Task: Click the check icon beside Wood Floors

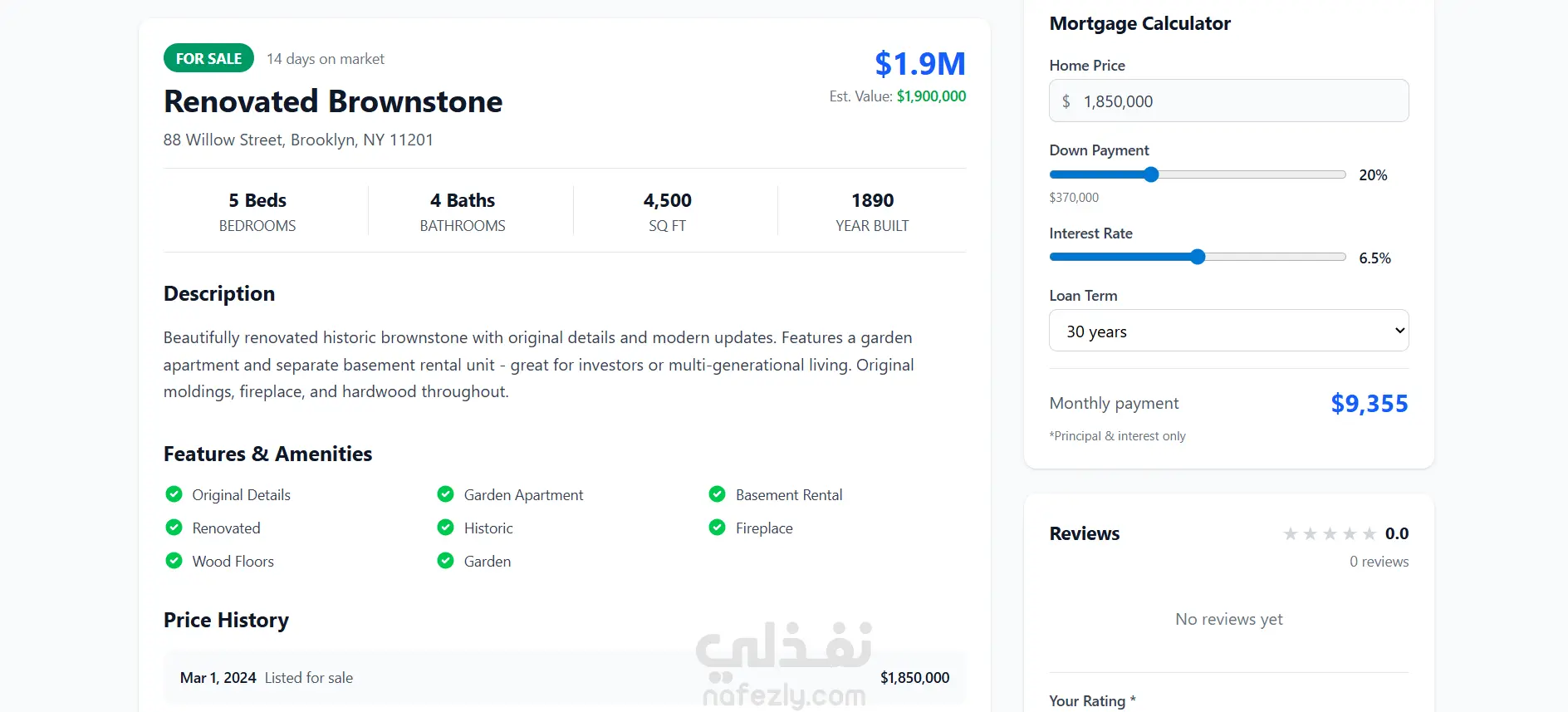Action: pyautogui.click(x=174, y=561)
